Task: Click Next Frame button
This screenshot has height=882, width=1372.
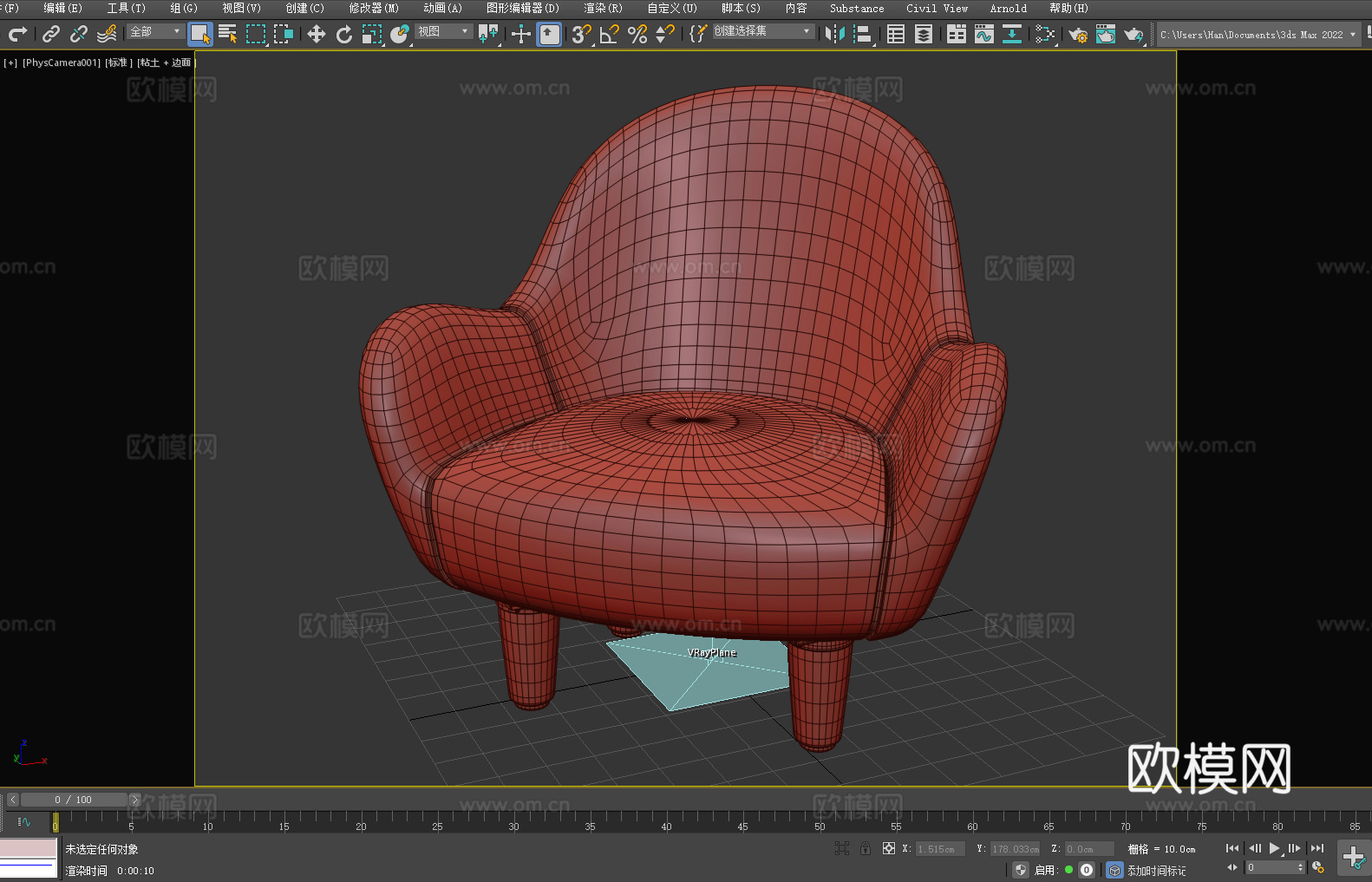Action: click(x=1295, y=848)
